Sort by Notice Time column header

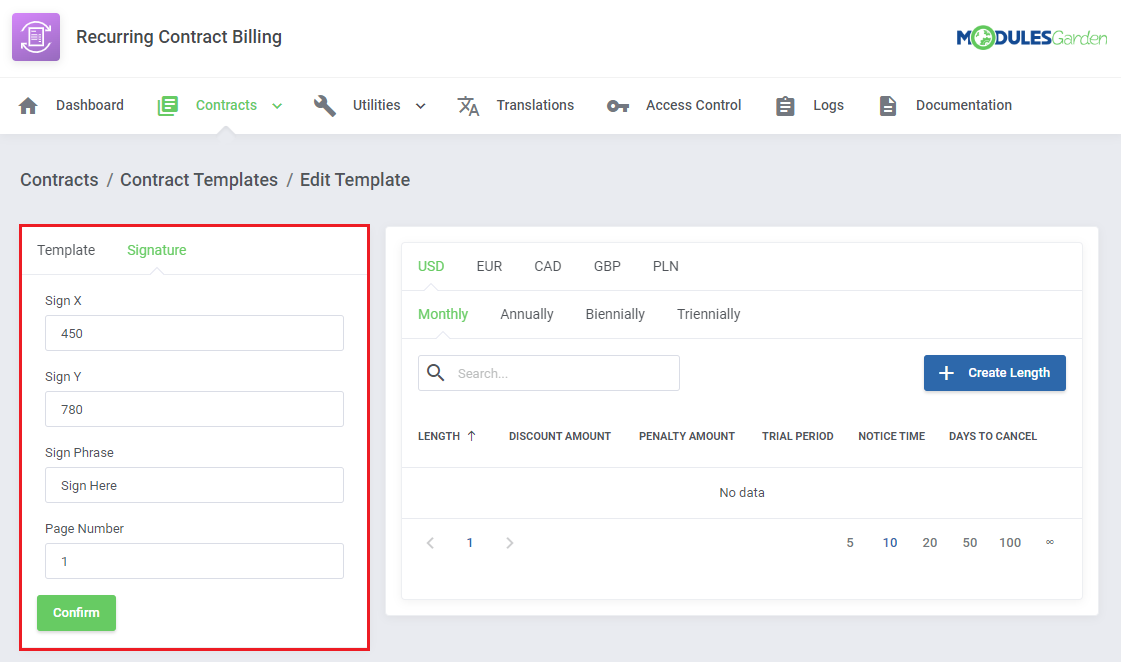pyautogui.click(x=892, y=436)
